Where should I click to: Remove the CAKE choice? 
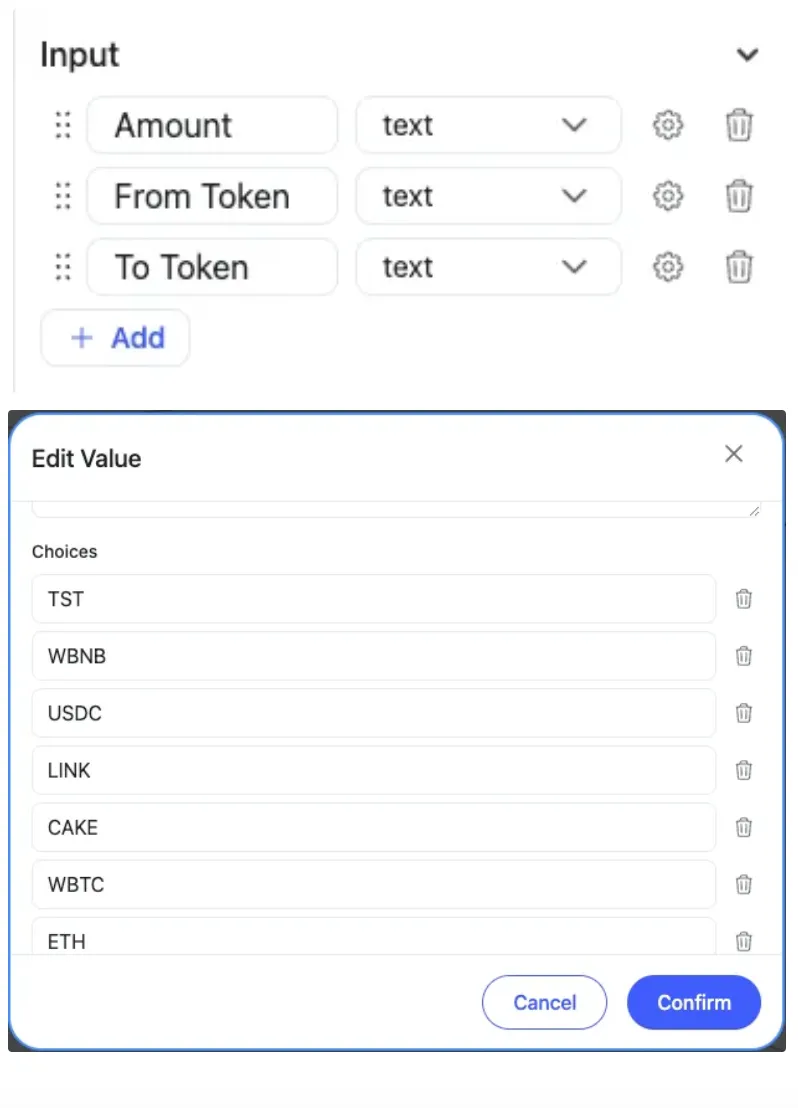[744, 827]
